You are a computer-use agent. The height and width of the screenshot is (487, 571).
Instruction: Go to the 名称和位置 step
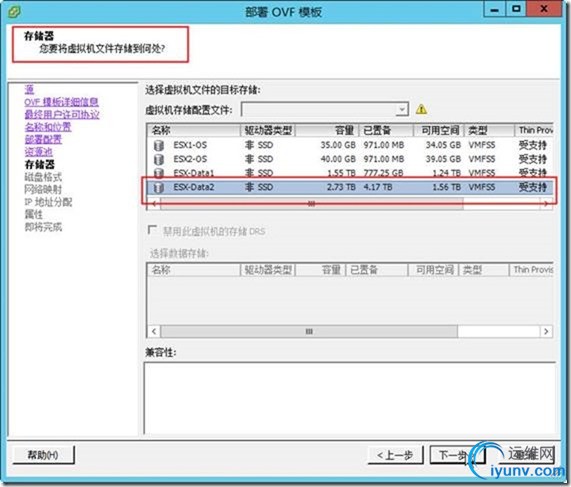pos(48,127)
